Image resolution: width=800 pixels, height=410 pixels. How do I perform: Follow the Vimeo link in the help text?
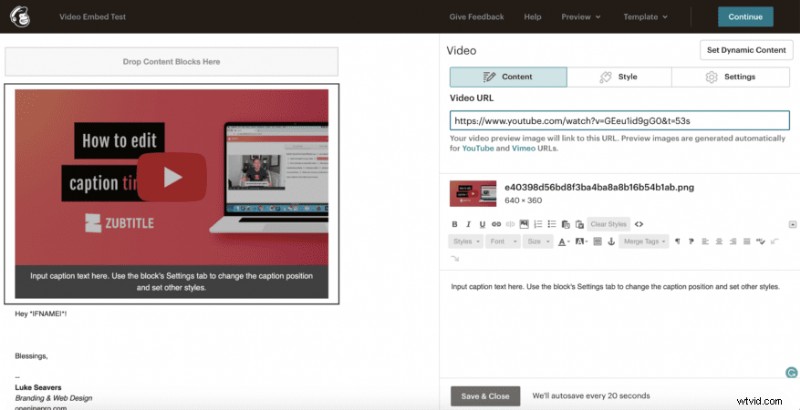[x=523, y=149]
